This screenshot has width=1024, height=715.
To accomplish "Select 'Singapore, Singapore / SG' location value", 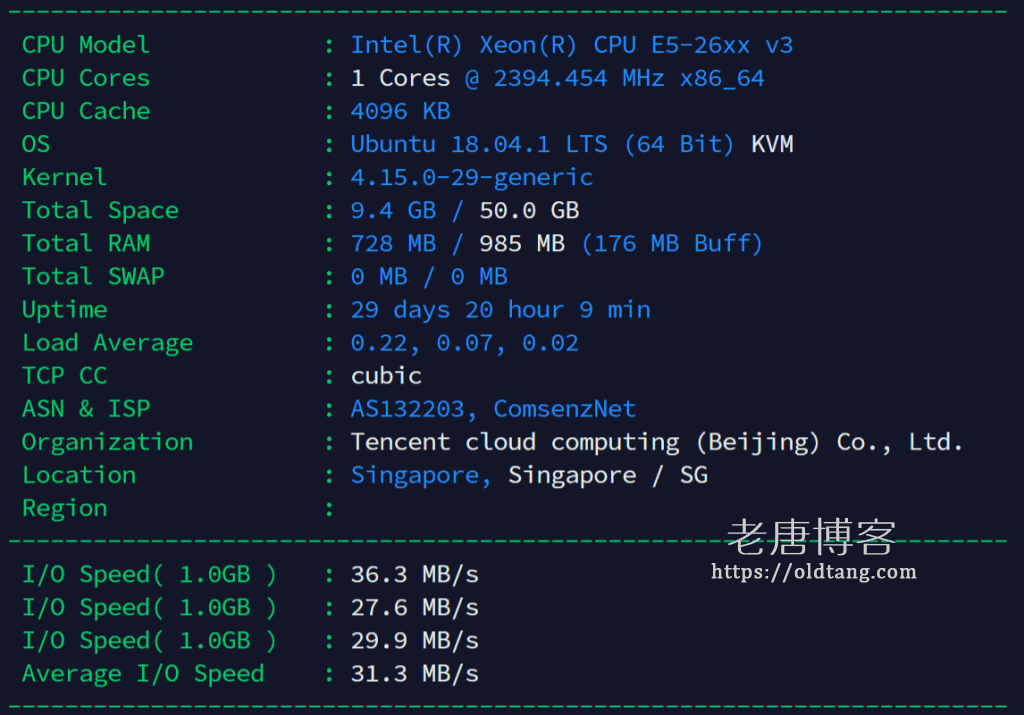I will pyautogui.click(x=529, y=475).
